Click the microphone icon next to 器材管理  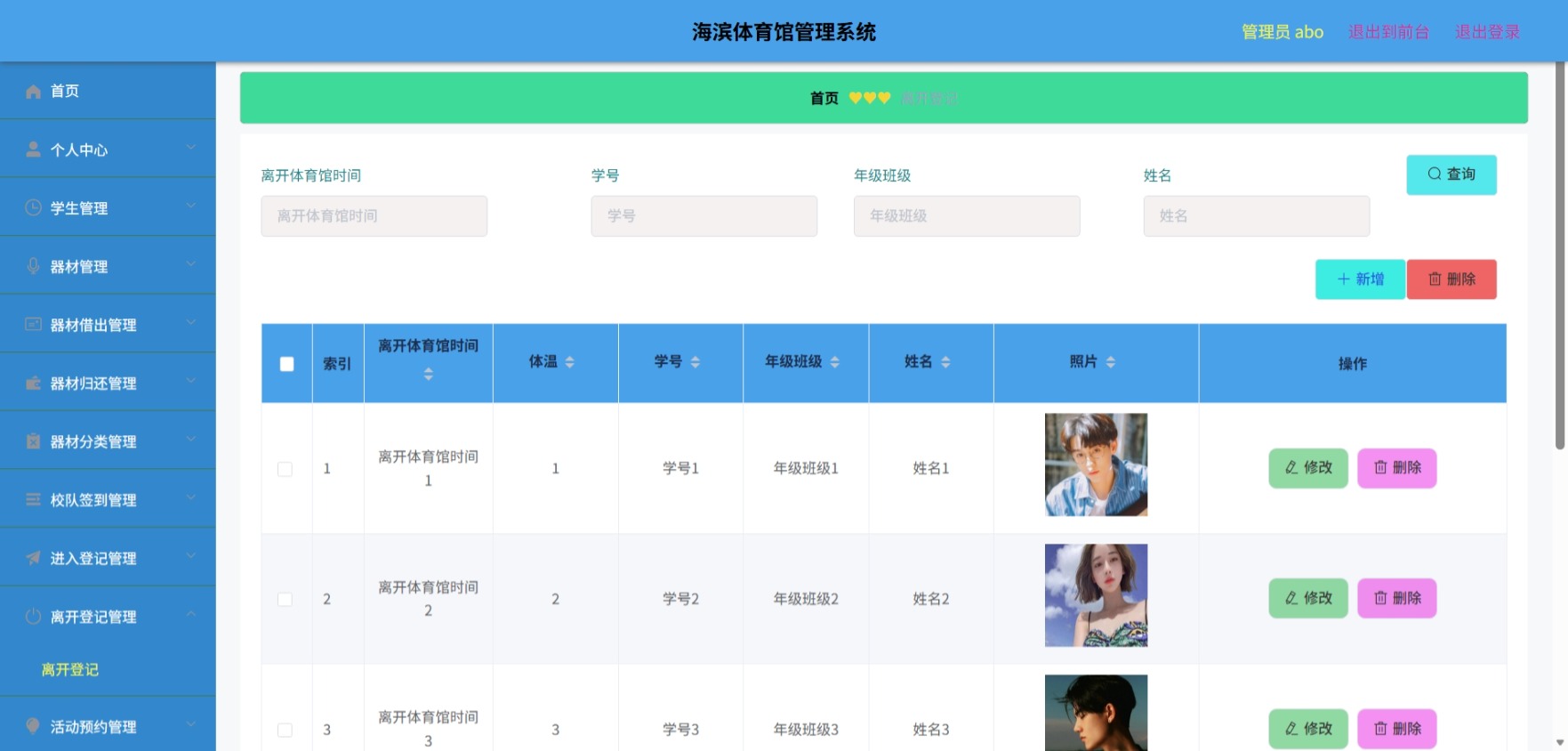click(x=33, y=266)
